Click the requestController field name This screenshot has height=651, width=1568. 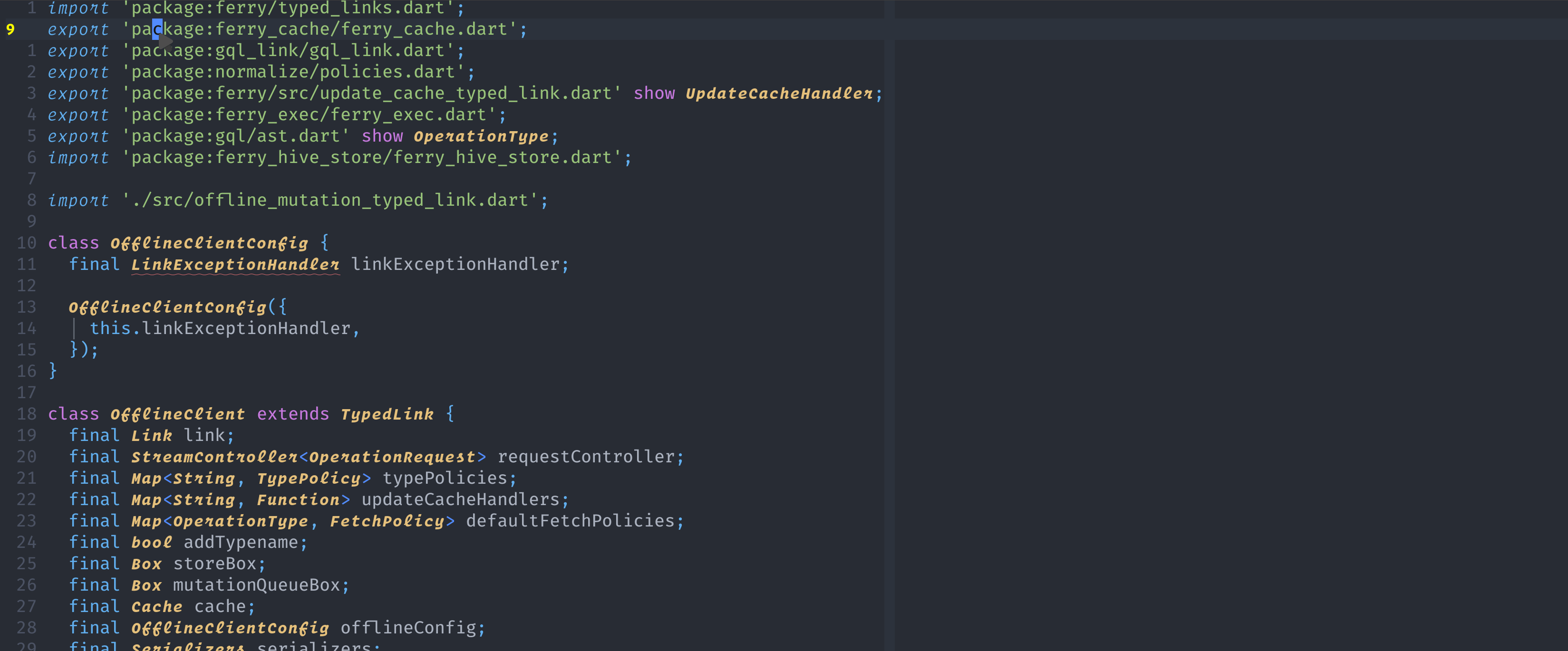pos(589,456)
